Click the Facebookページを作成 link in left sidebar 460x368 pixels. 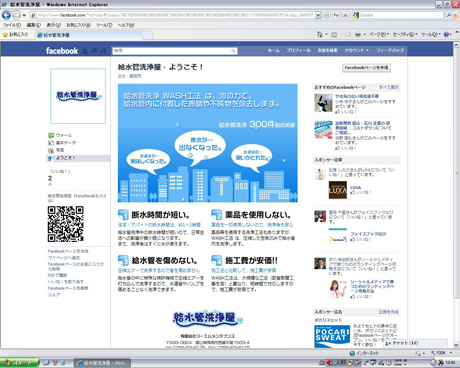[68, 251]
